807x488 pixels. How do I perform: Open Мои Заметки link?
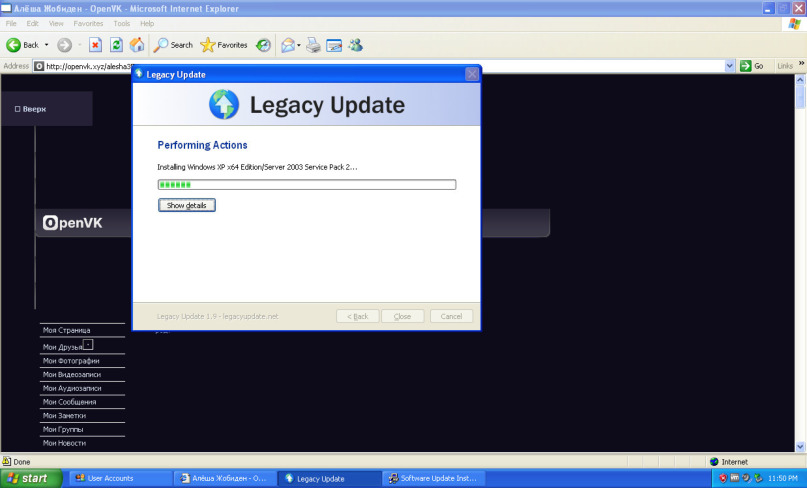tap(64, 415)
